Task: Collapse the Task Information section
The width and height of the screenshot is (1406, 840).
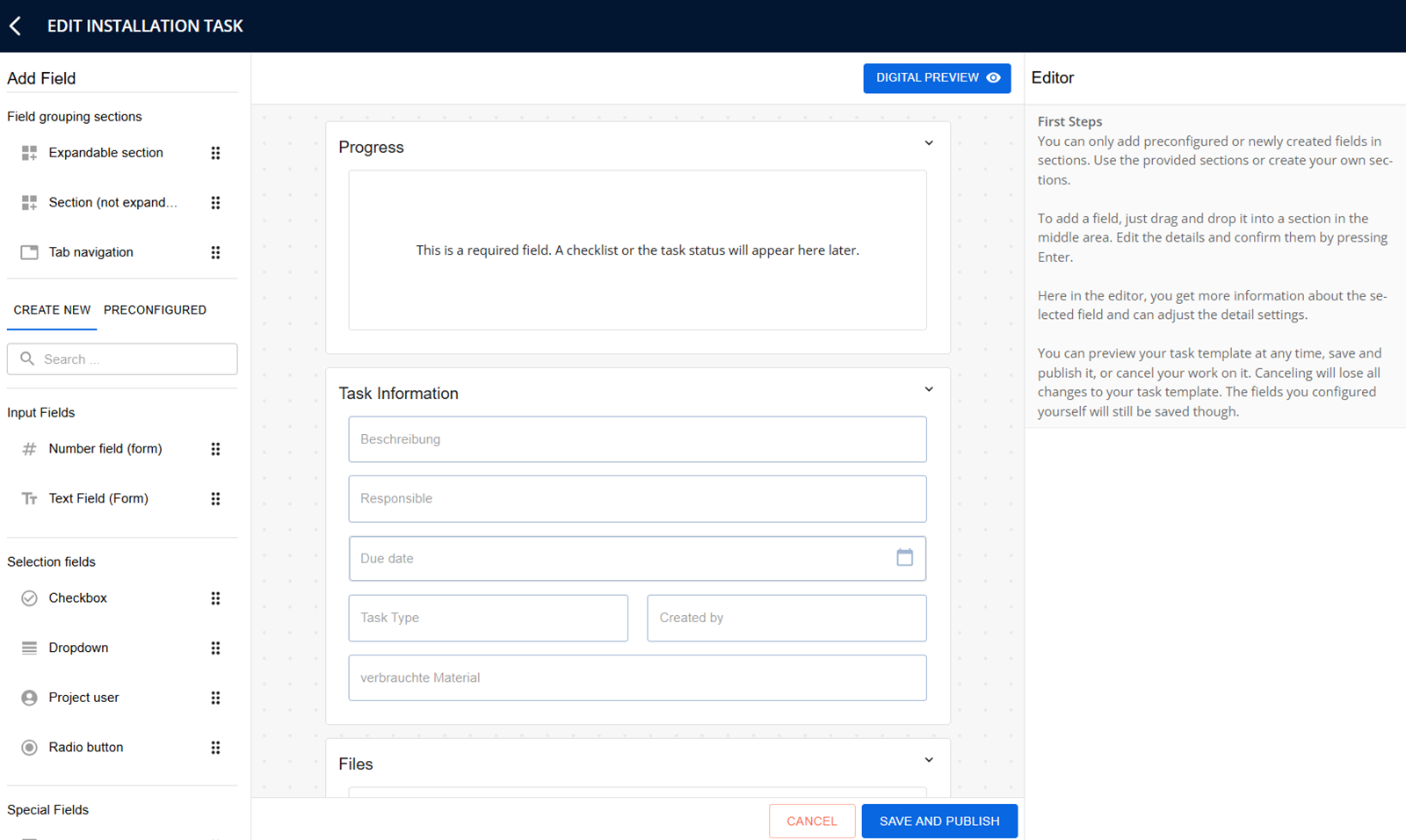Action: coord(929,389)
